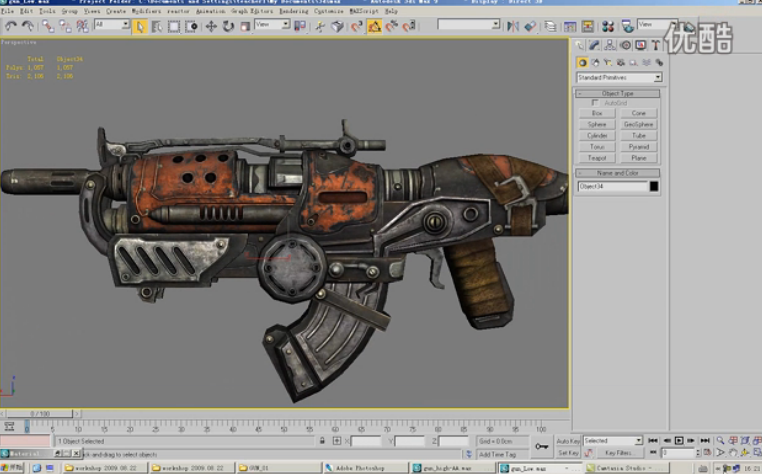This screenshot has width=762, height=474.
Task: Select the Helpers category icon
Action: pyautogui.click(x=633, y=62)
